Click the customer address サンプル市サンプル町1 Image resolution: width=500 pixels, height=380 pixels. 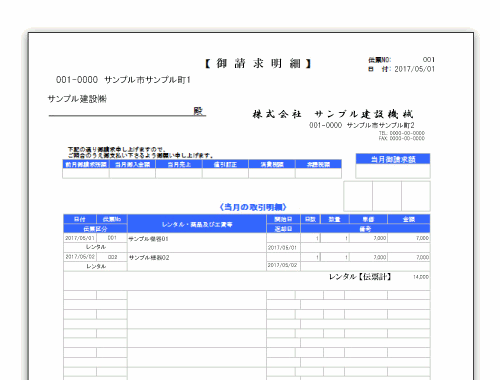147,80
